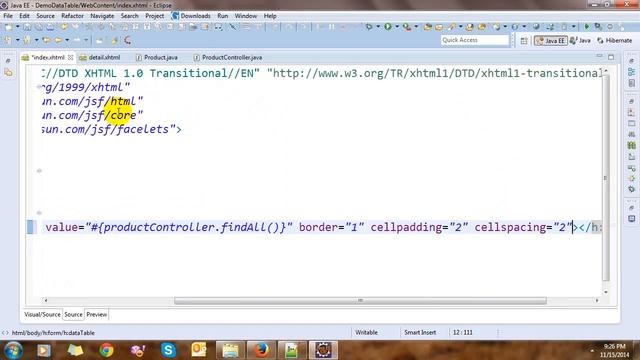The image size is (640, 360).
Task: Click the Save toolbar icon
Action: tap(27, 27)
